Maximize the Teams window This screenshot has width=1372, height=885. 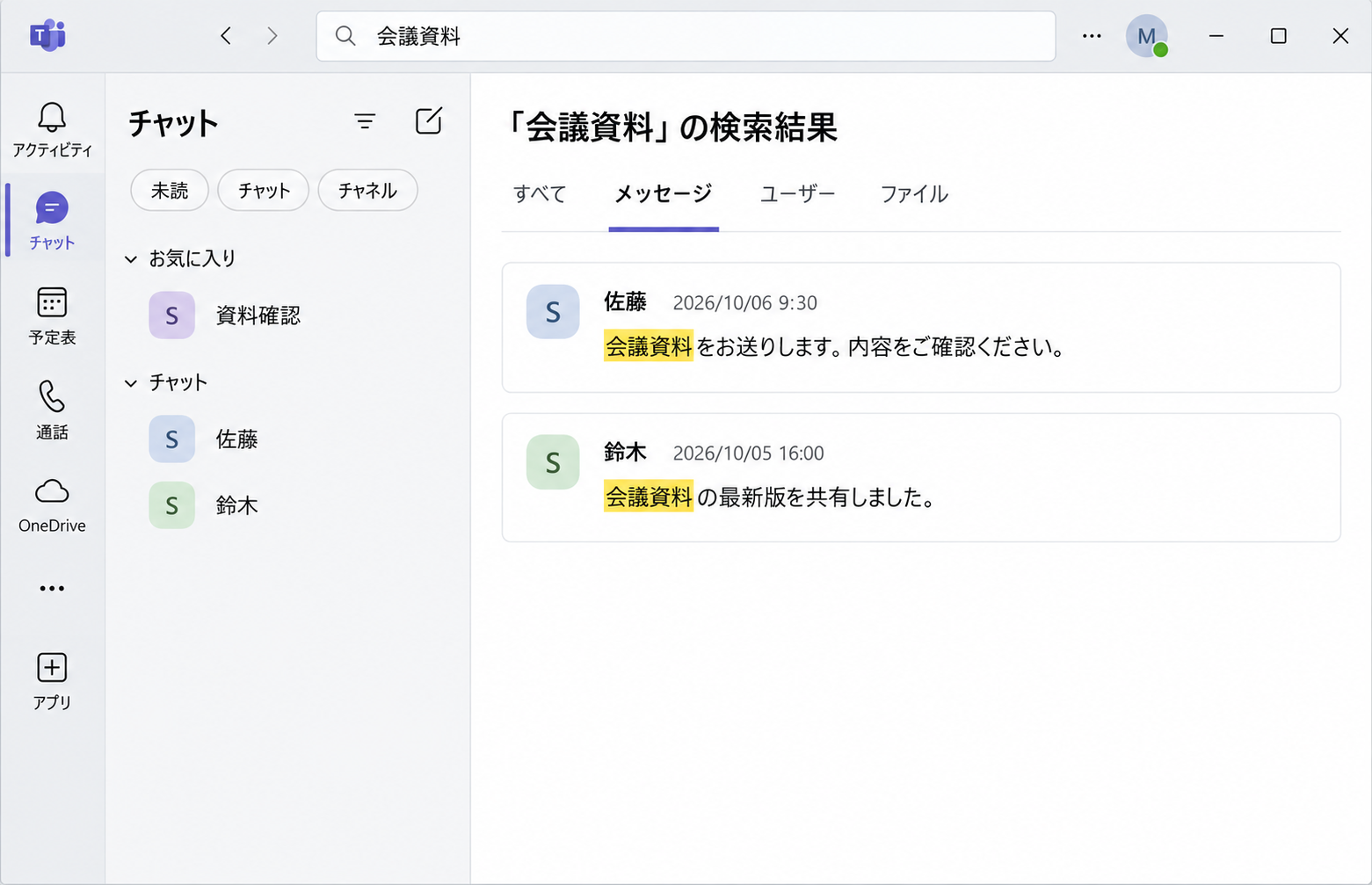pos(1279,36)
